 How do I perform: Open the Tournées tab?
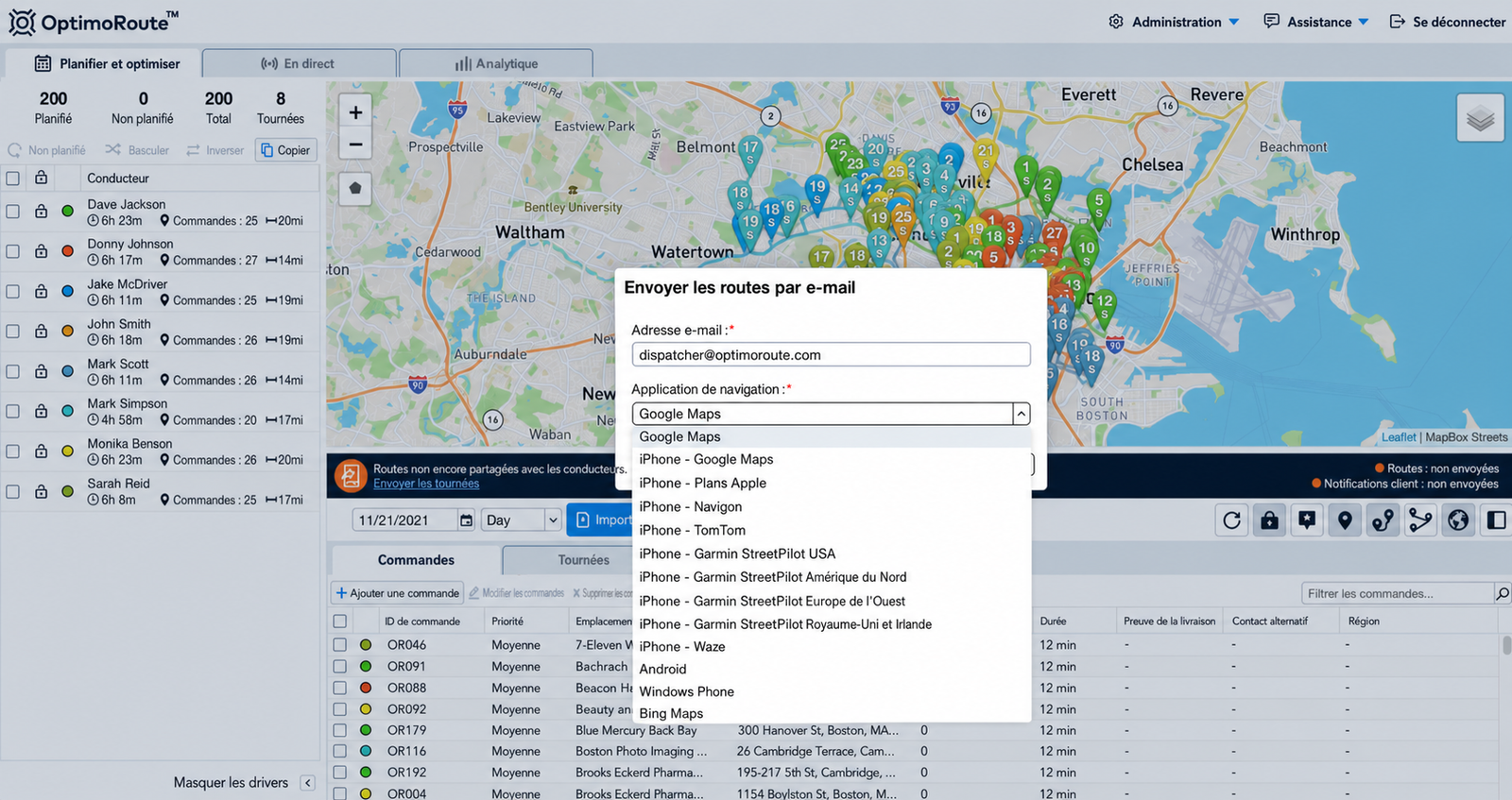click(x=583, y=560)
